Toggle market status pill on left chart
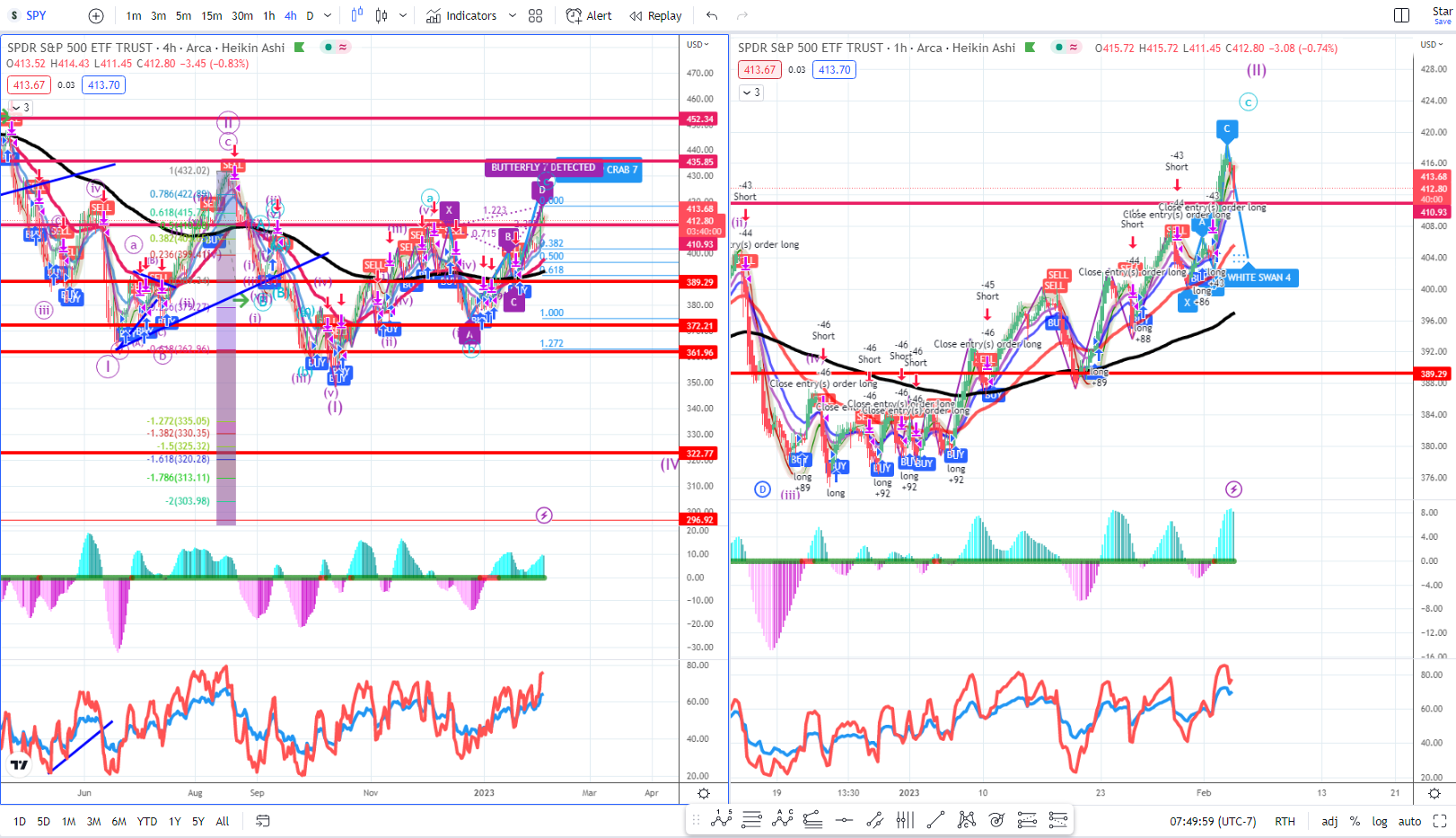Image resolution: width=1456 pixels, height=838 pixels. [336, 48]
